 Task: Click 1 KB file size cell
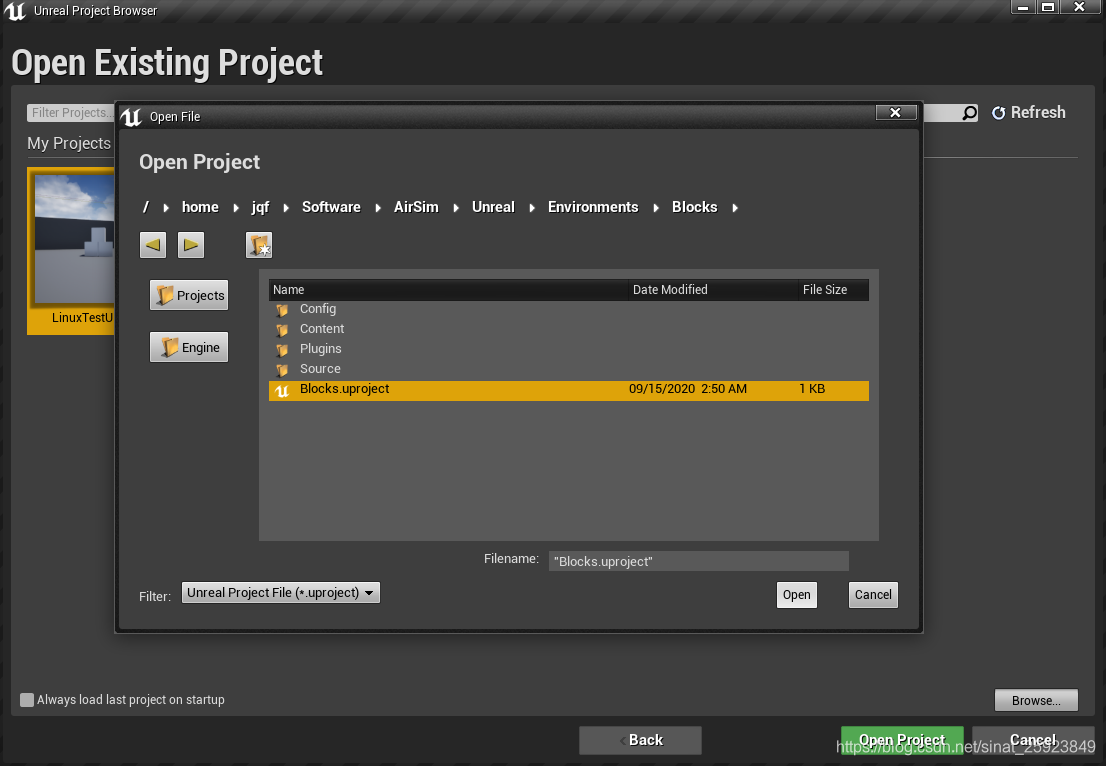point(812,389)
